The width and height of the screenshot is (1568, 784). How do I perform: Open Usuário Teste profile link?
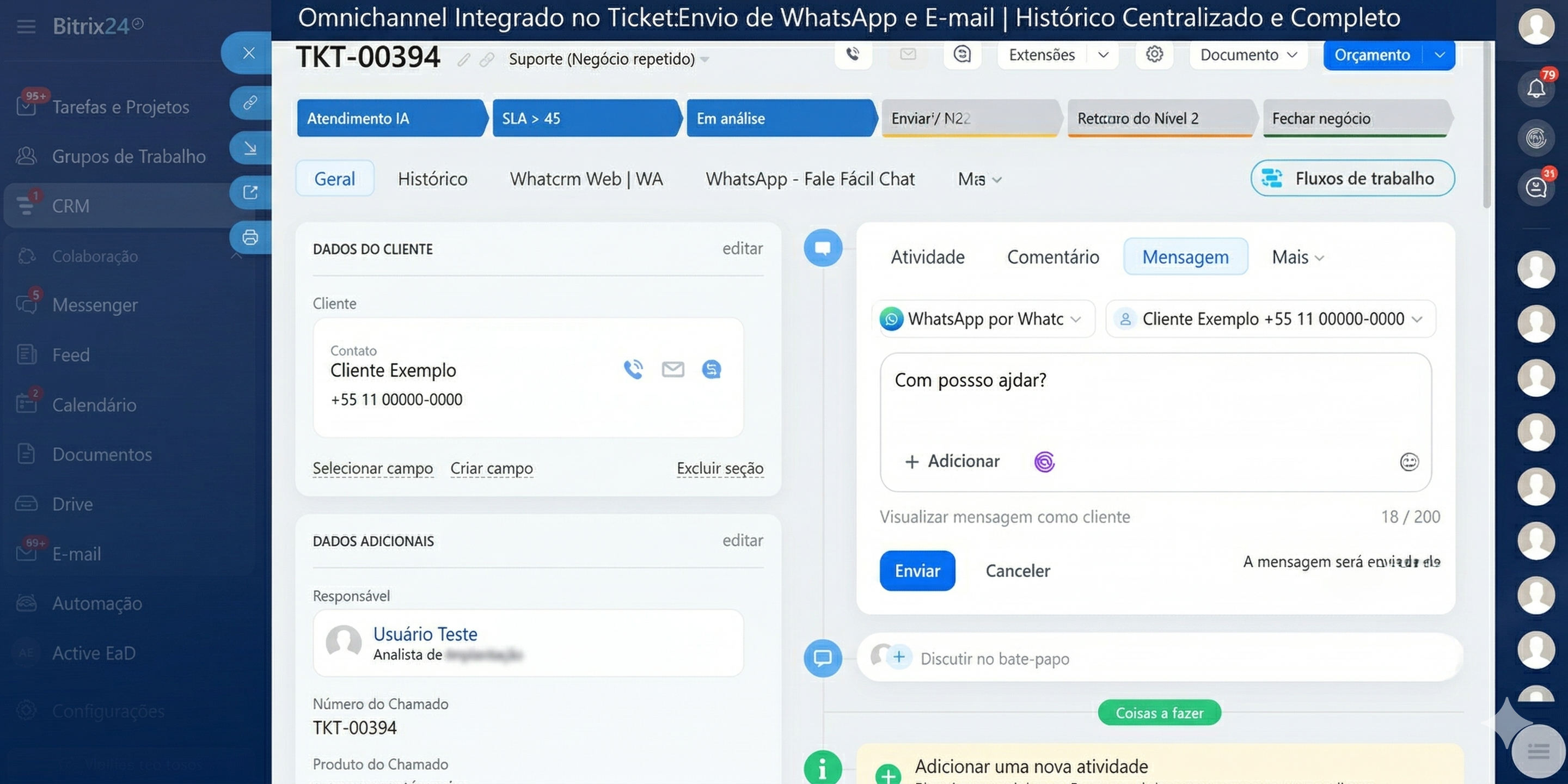(x=425, y=634)
